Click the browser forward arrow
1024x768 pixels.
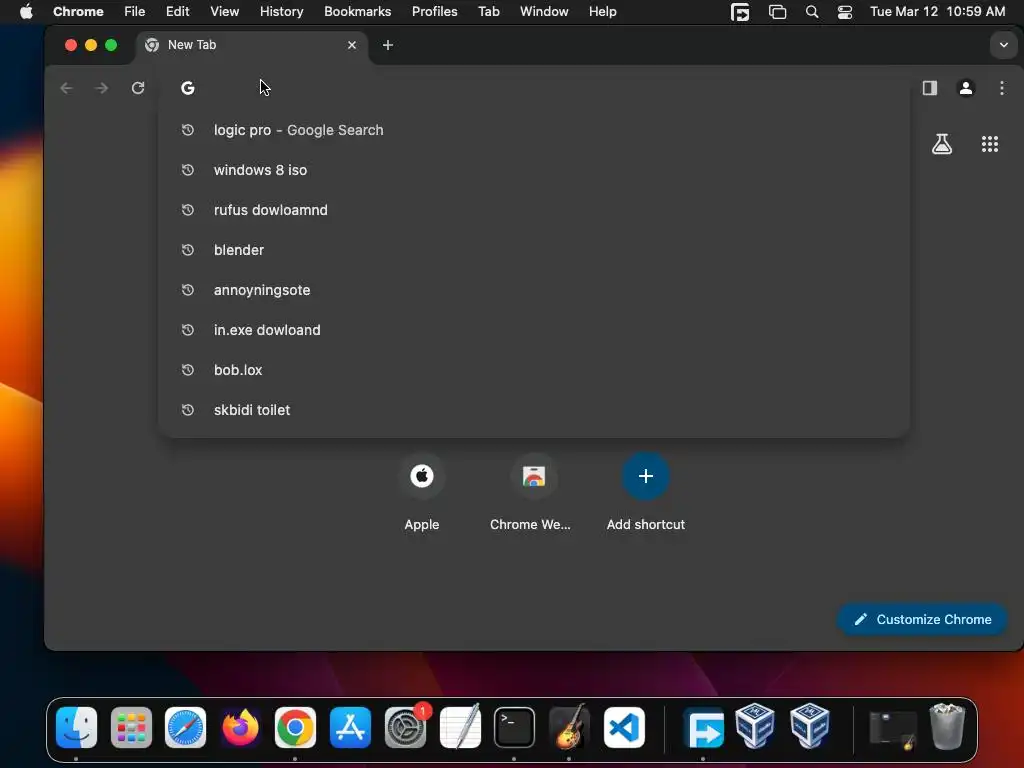[102, 88]
